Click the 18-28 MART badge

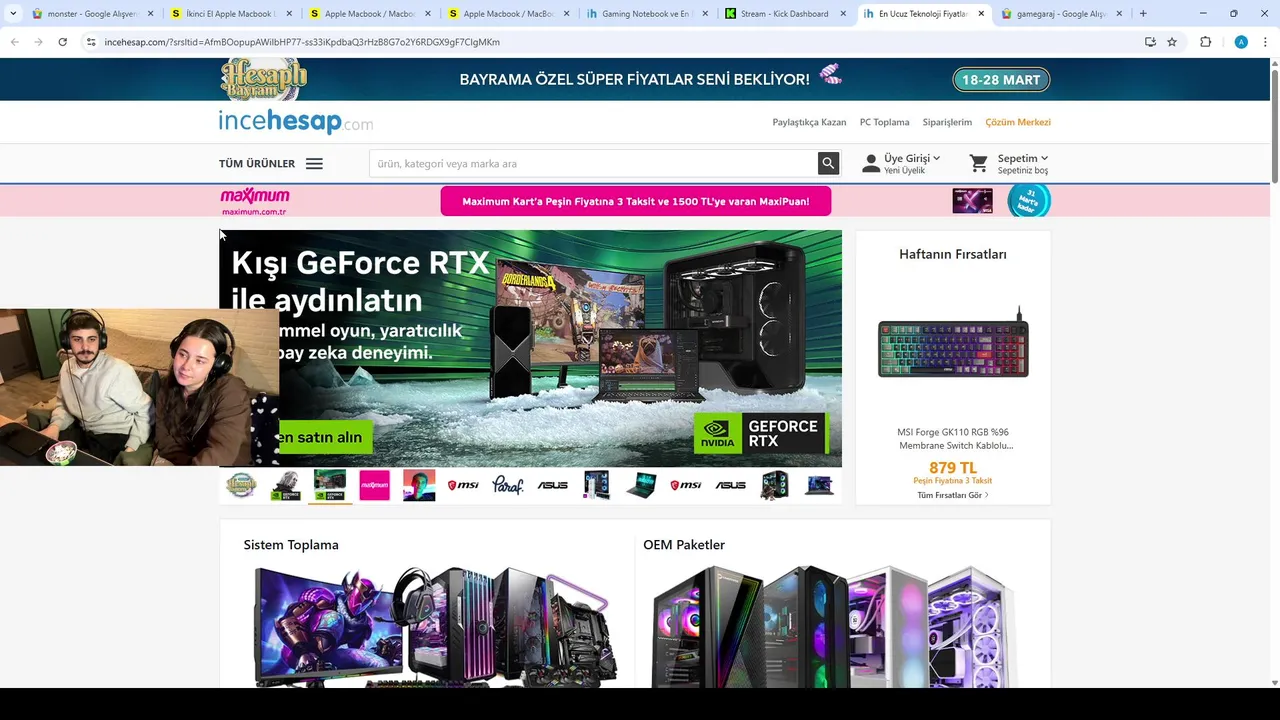(1001, 79)
